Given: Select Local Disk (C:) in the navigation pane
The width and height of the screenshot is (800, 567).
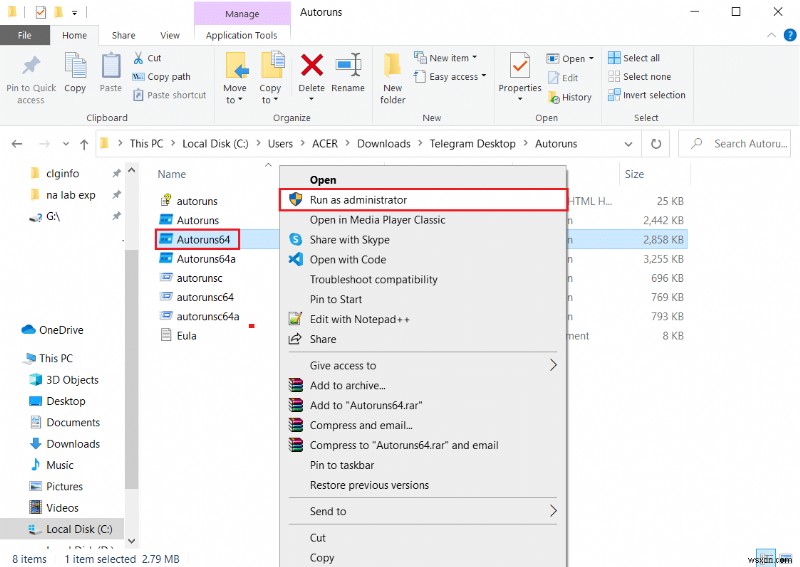Looking at the screenshot, I should 79,529.
